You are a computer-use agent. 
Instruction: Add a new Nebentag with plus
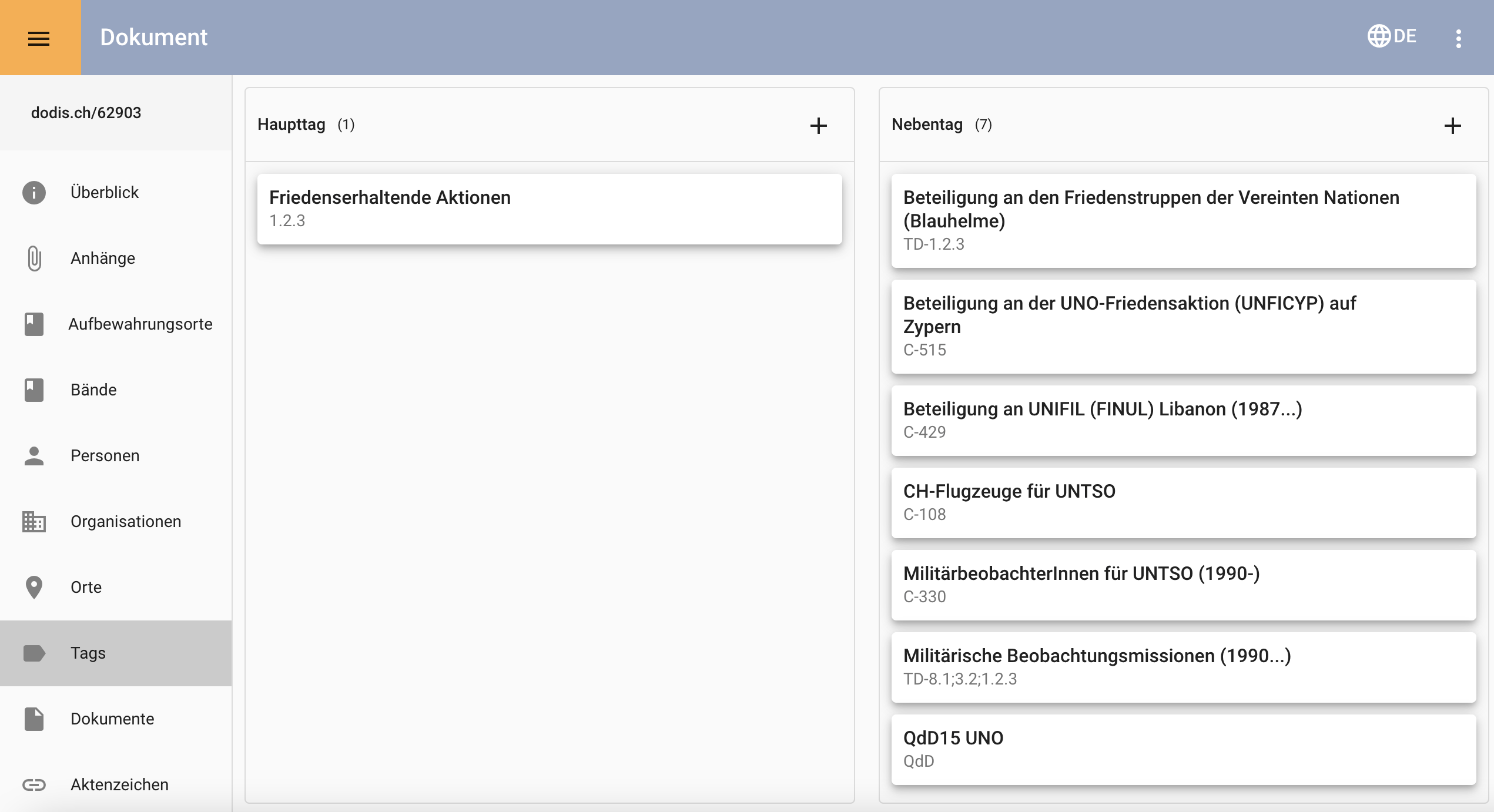1452,126
